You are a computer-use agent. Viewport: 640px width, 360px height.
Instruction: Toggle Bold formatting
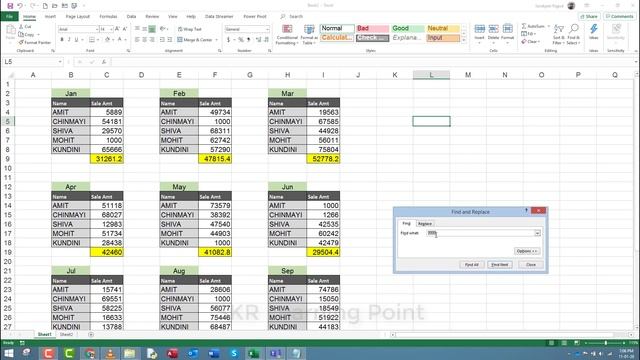(x=62, y=40)
